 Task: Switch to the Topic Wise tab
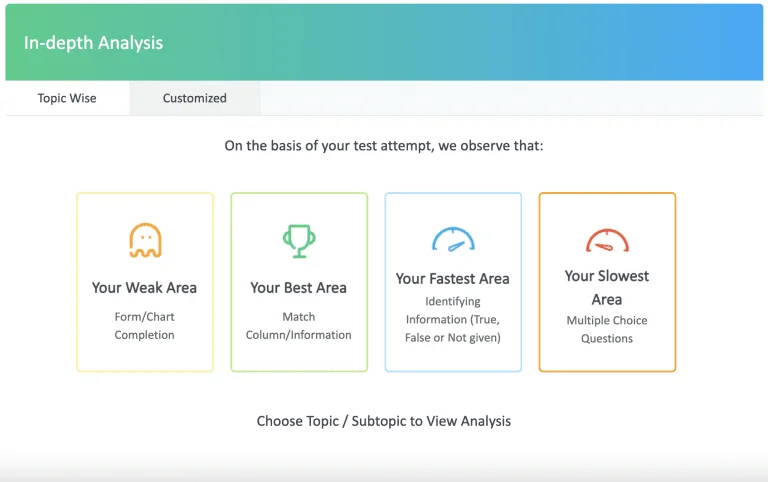pos(67,98)
